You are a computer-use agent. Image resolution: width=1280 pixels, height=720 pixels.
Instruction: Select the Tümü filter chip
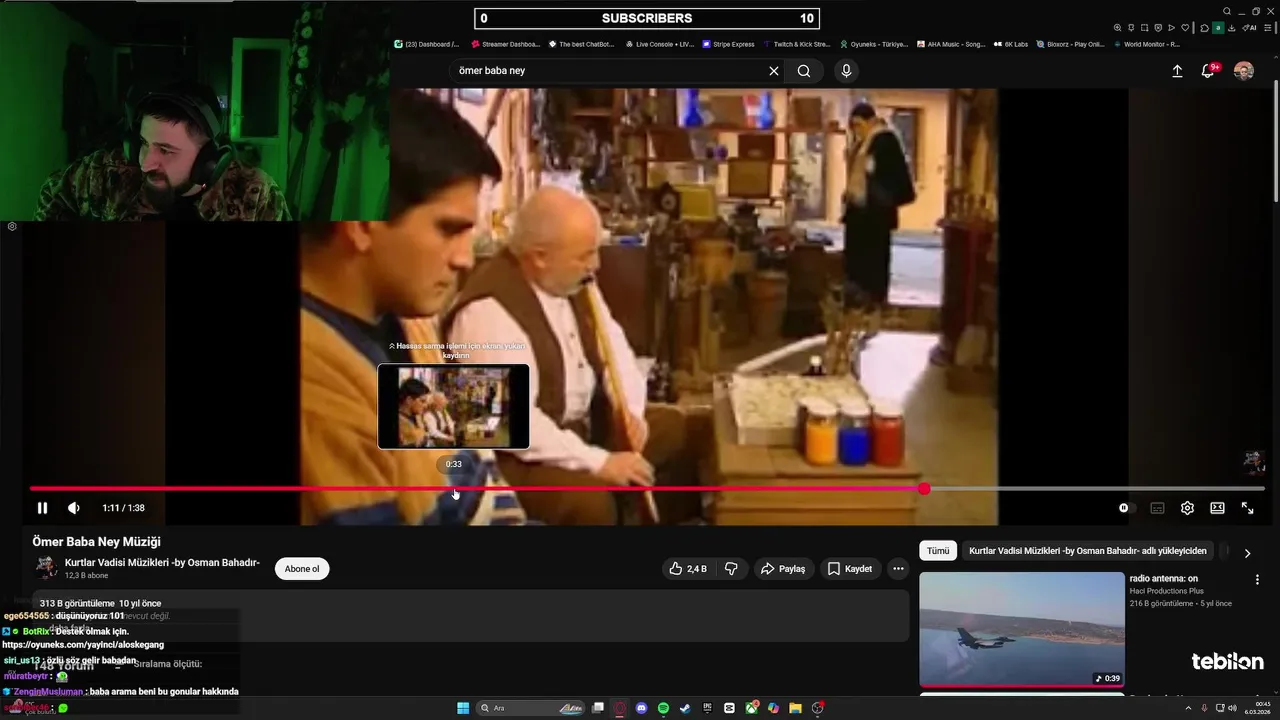pos(938,551)
